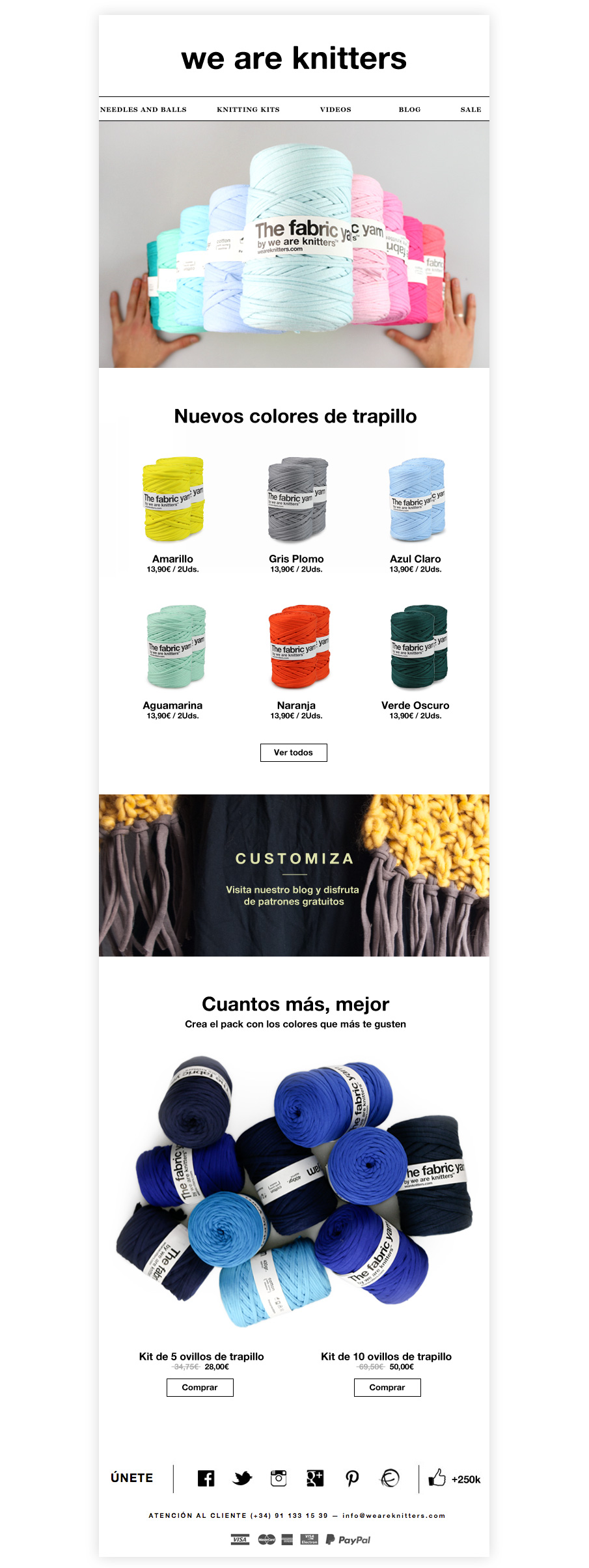Open the Sale navigation link
Screen dimensions: 589x1568
(x=471, y=109)
